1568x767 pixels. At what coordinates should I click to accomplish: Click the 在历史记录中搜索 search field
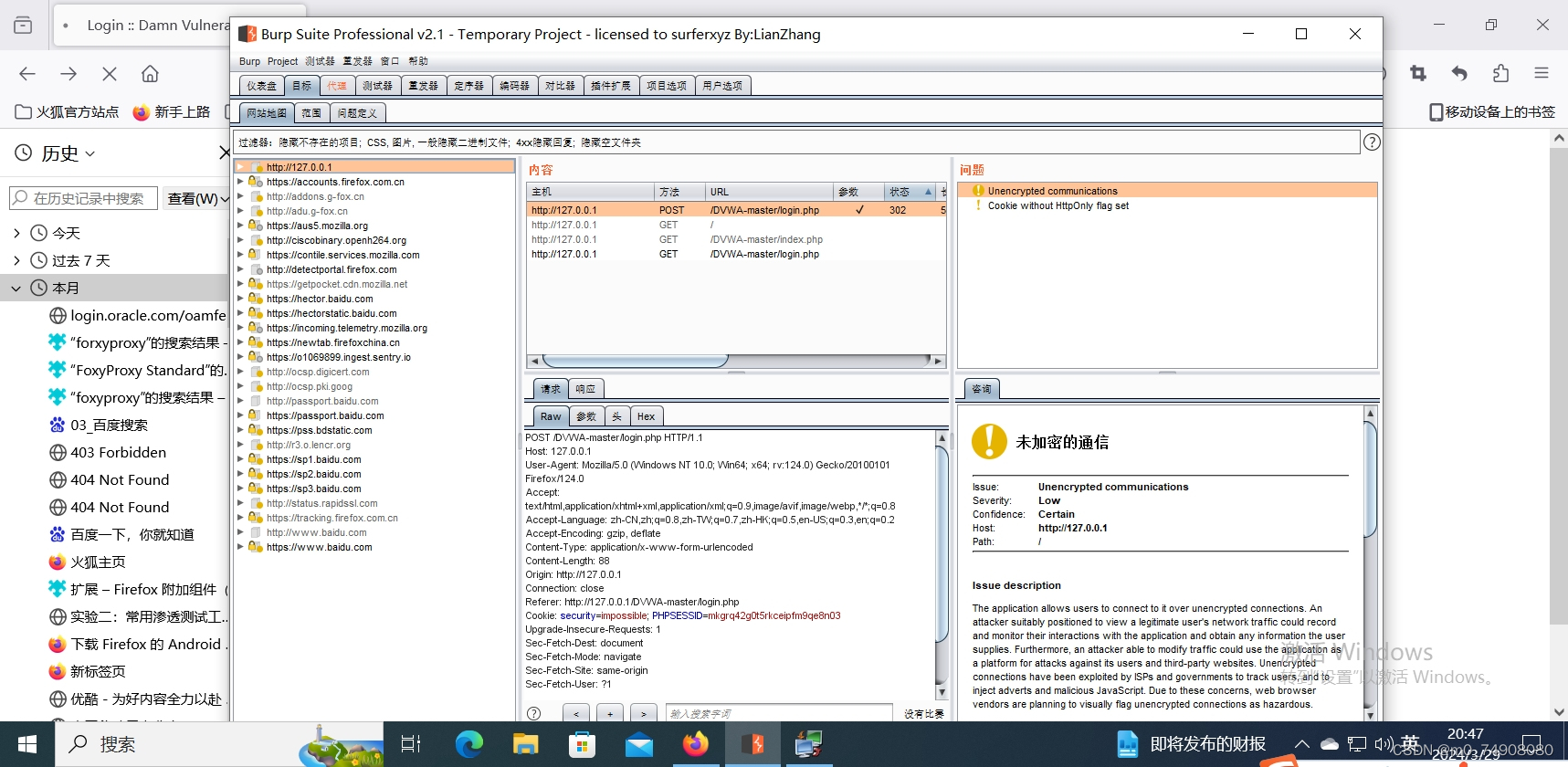[x=83, y=198]
